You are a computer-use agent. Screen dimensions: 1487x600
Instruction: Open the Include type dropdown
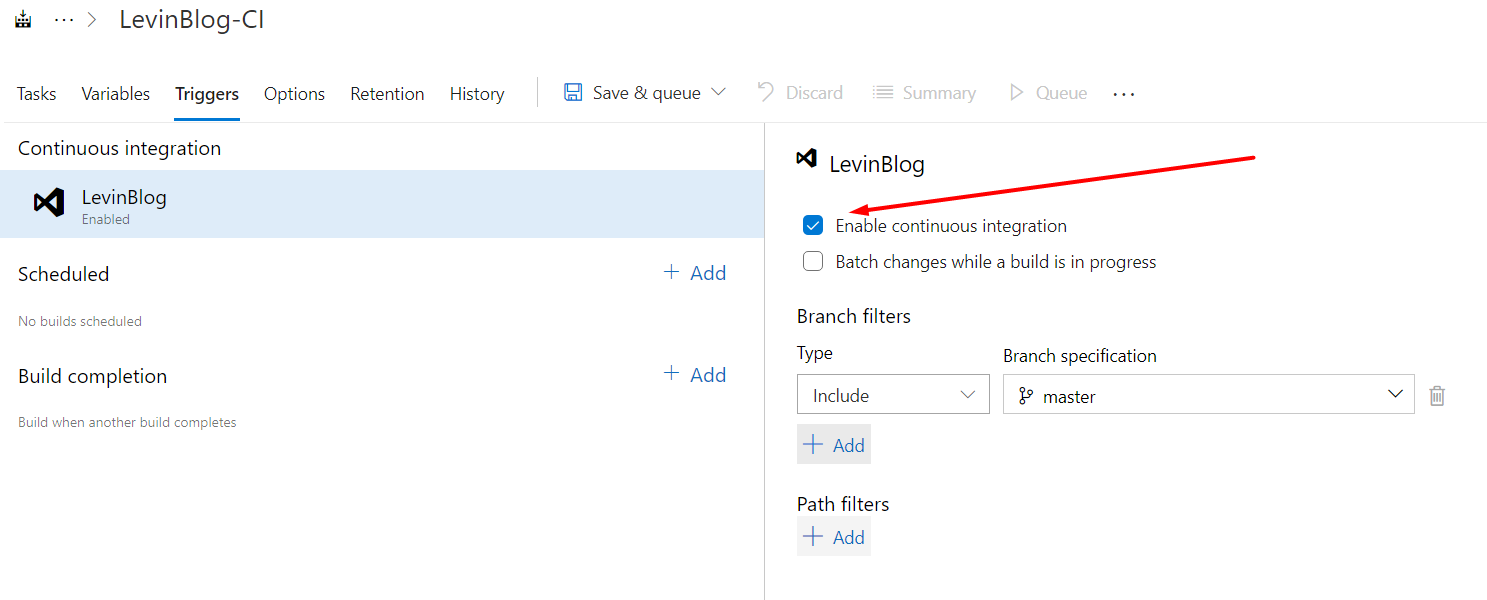(893, 395)
